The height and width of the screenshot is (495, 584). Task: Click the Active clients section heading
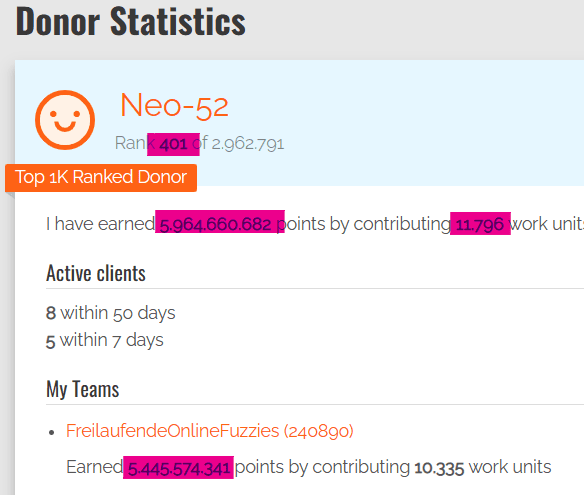[x=96, y=273]
